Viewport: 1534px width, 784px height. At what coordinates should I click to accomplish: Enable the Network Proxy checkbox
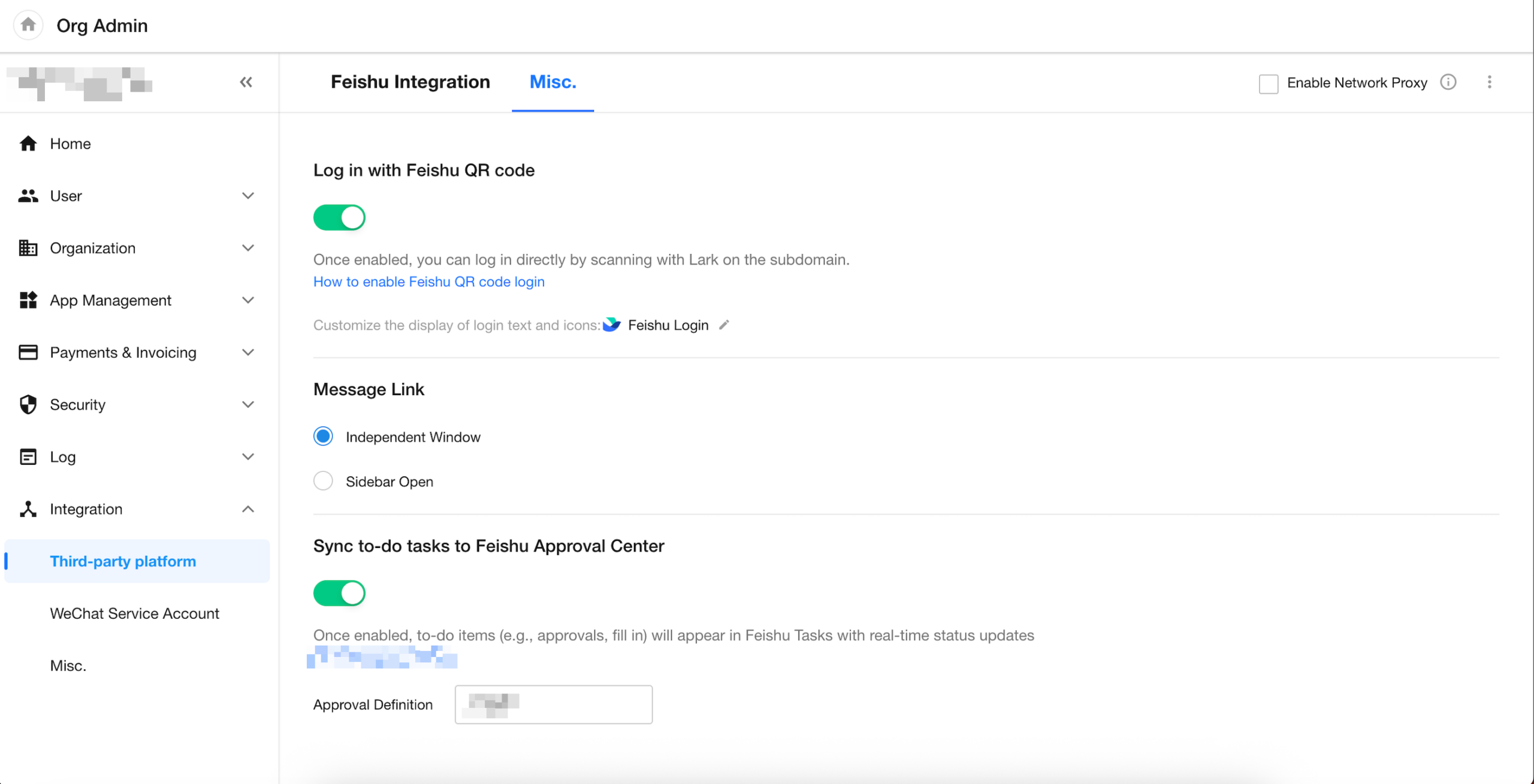click(1268, 83)
